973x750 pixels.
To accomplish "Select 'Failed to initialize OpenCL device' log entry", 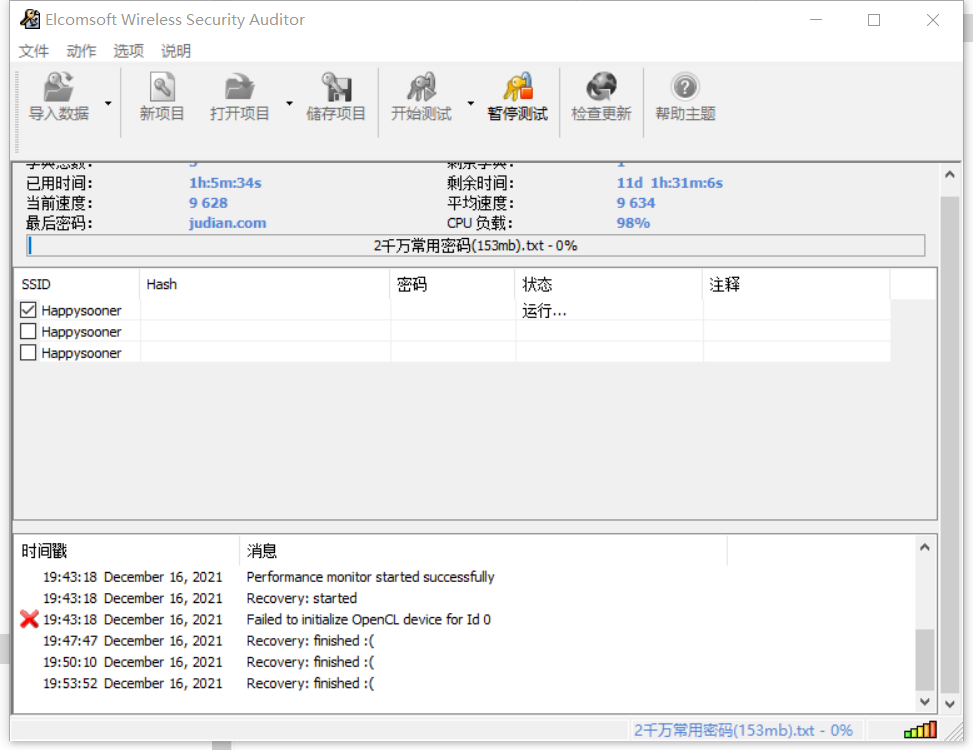I will point(369,619).
